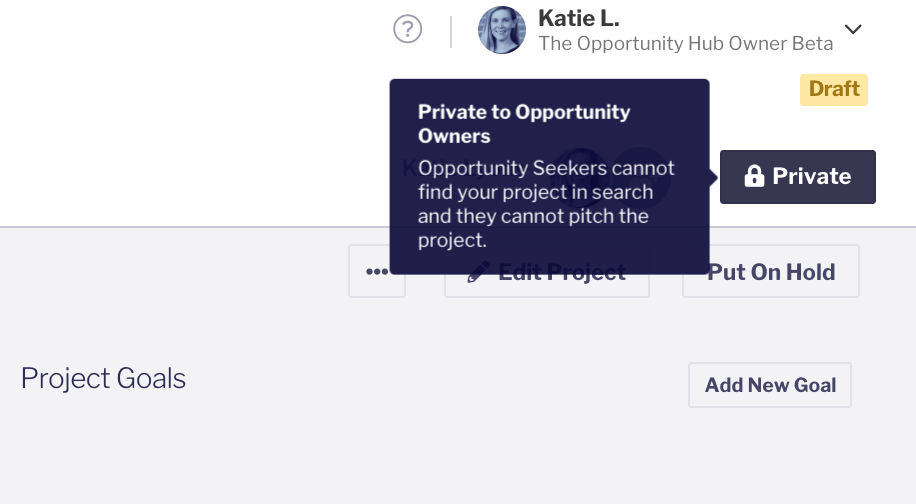This screenshot has height=504, width=916.
Task: Select The Opportunity Hub Owner Beta label
Action: tap(685, 44)
